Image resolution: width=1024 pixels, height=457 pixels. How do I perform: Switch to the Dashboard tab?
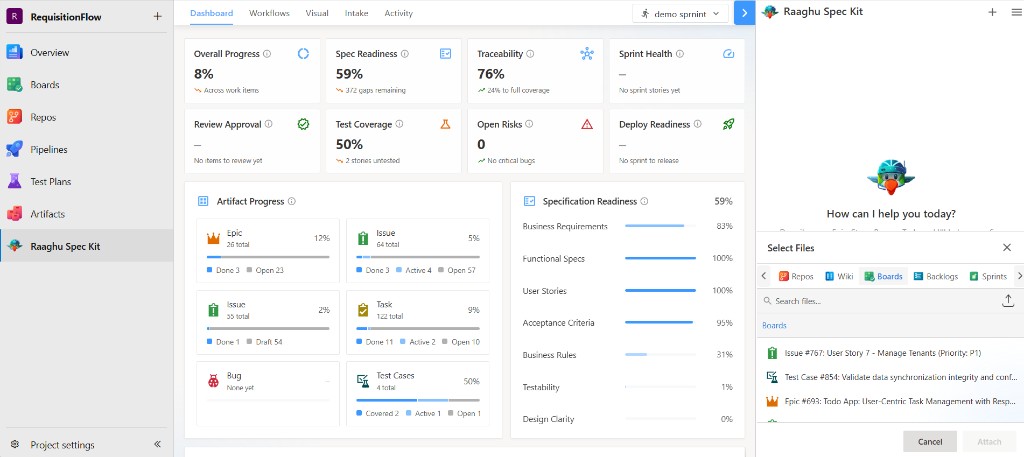point(212,13)
